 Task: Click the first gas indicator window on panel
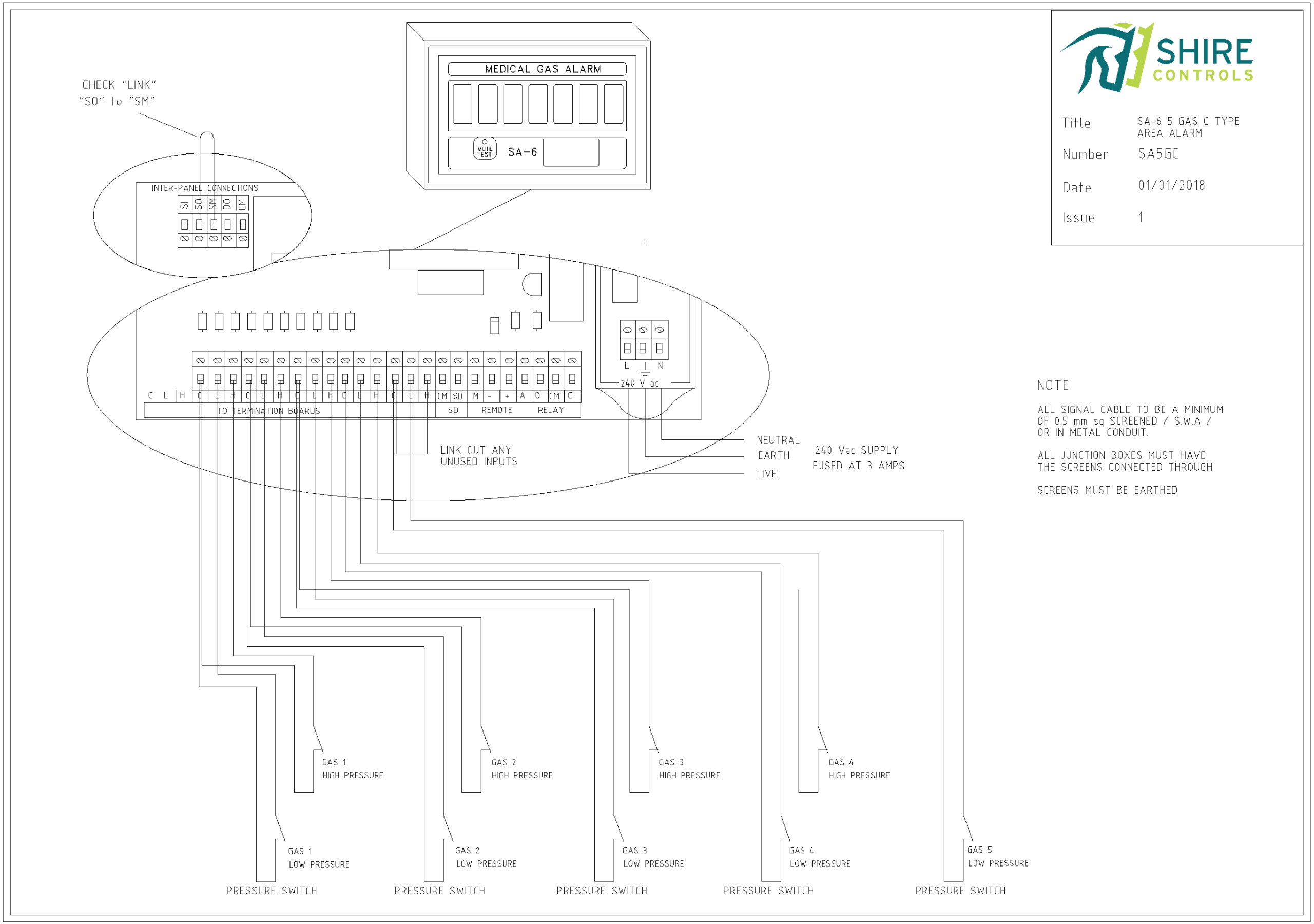(462, 104)
